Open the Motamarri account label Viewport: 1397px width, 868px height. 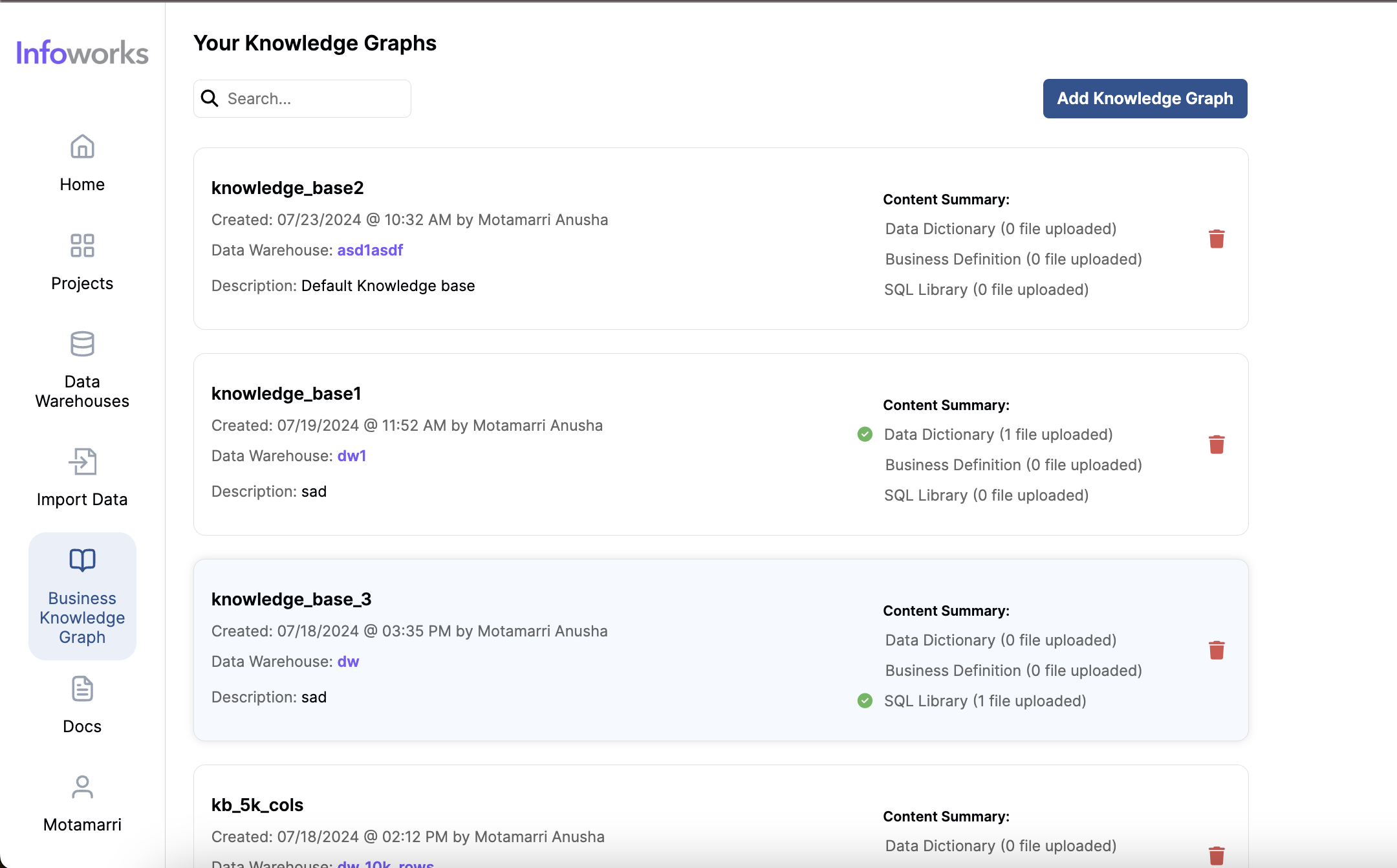point(82,825)
